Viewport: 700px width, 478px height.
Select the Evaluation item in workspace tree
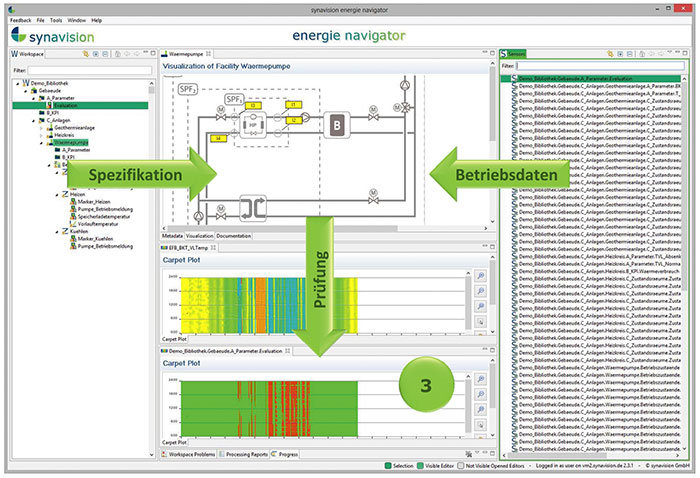[x=65, y=106]
